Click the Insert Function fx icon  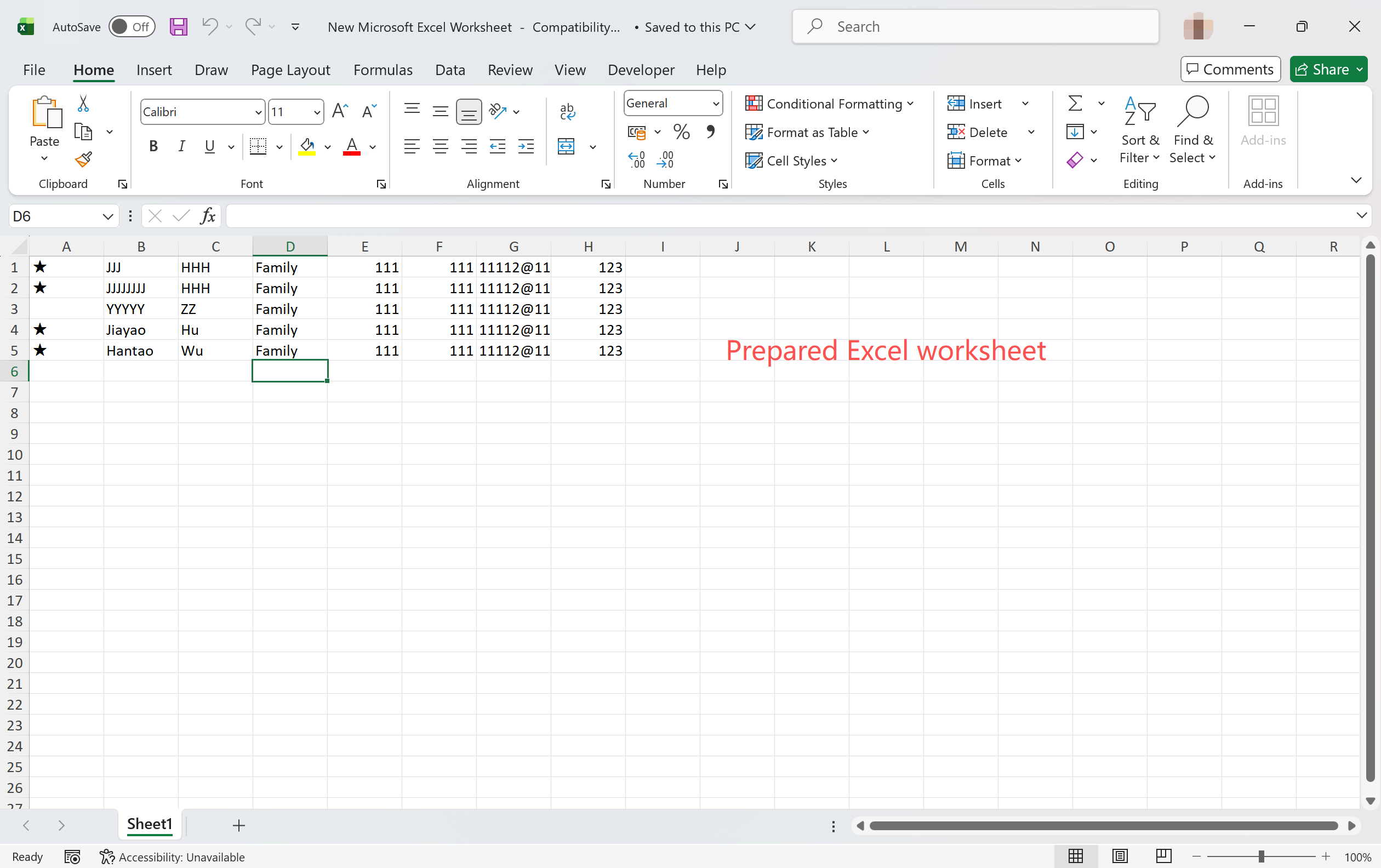pyautogui.click(x=208, y=216)
